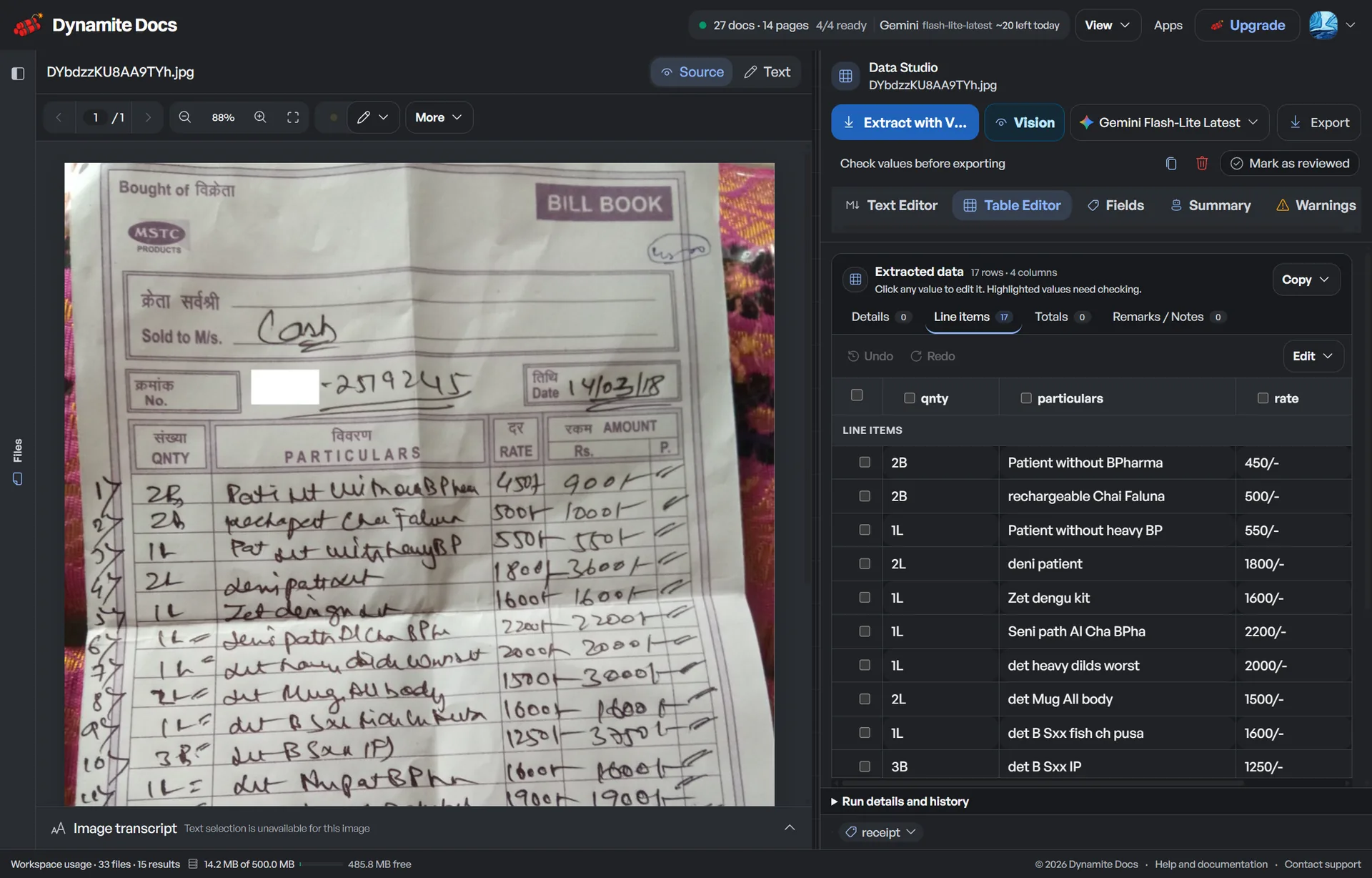Open the More toolbar dropdown

(x=439, y=117)
